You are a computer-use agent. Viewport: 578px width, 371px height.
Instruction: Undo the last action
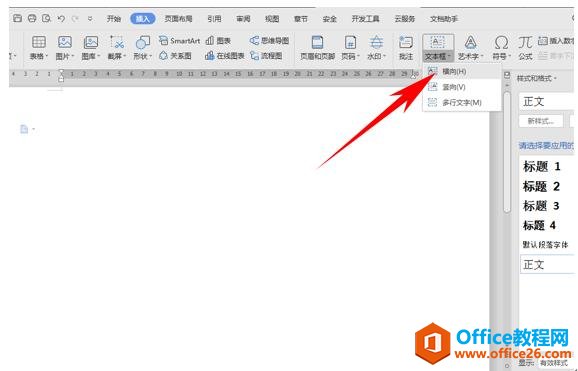tap(61, 18)
